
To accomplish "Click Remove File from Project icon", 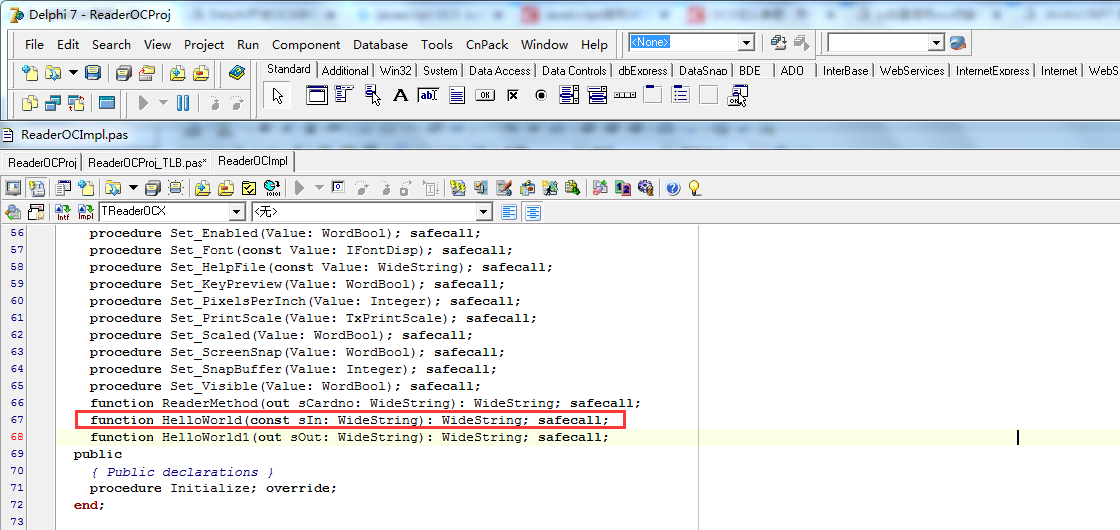I will pyautogui.click(x=201, y=72).
